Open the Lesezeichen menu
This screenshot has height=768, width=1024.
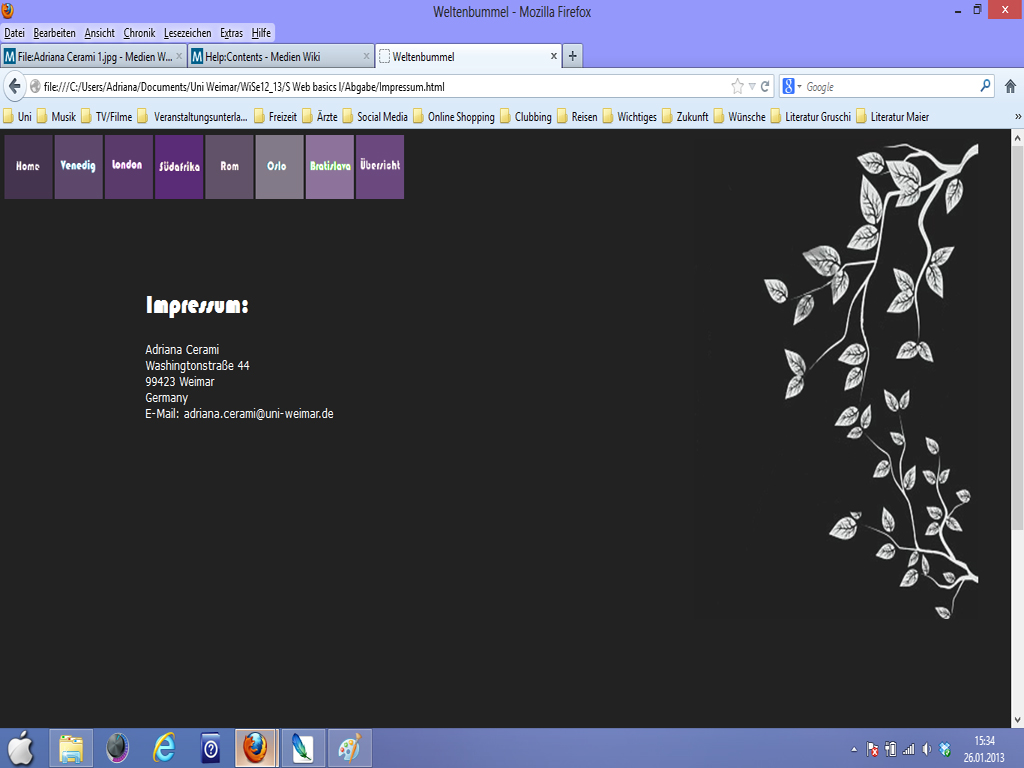click(x=187, y=33)
